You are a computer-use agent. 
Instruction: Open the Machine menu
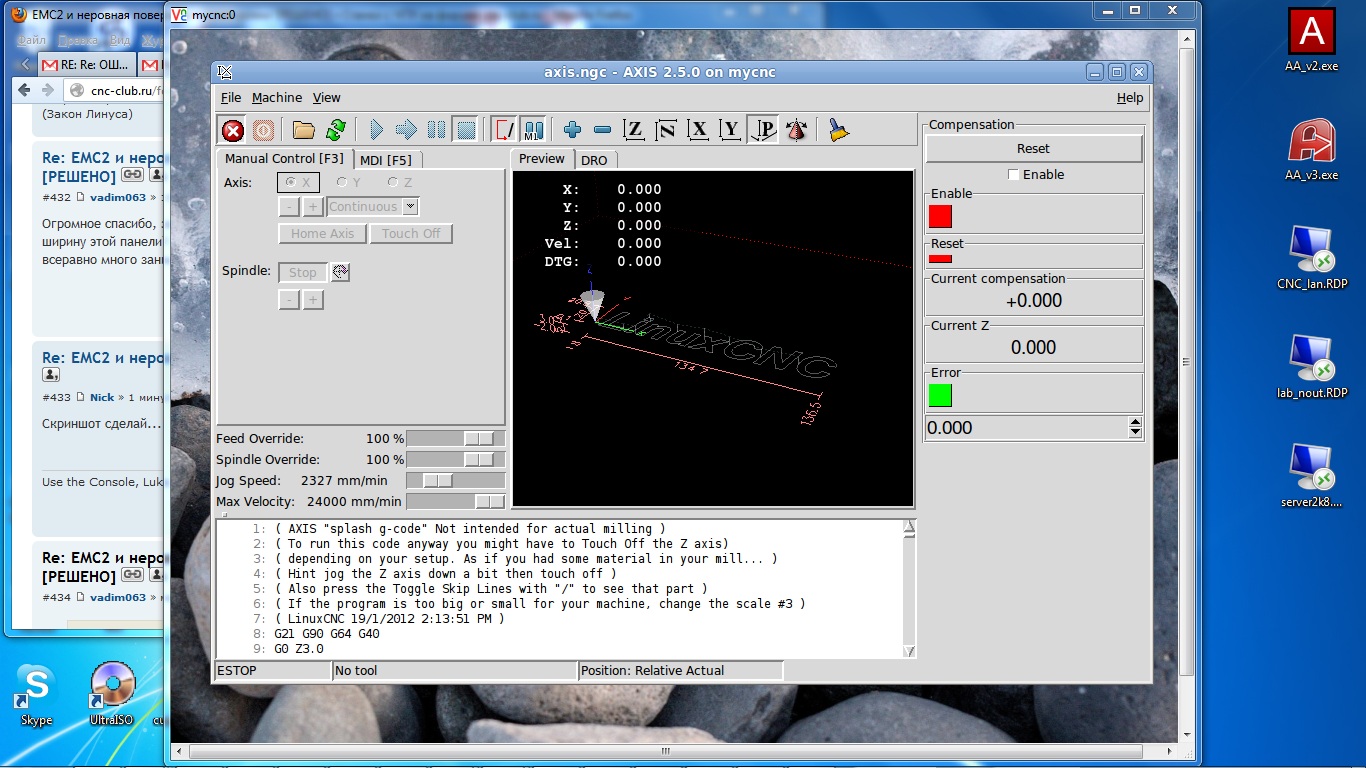(277, 98)
